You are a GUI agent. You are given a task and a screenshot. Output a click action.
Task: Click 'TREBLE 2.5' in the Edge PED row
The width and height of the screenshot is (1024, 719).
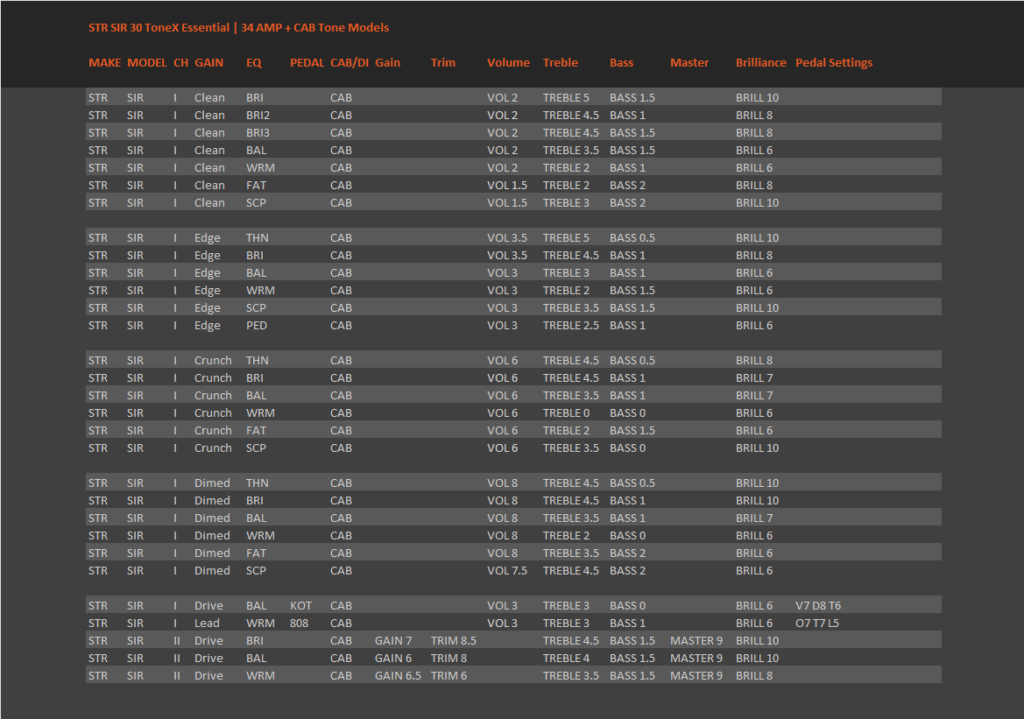(x=571, y=325)
